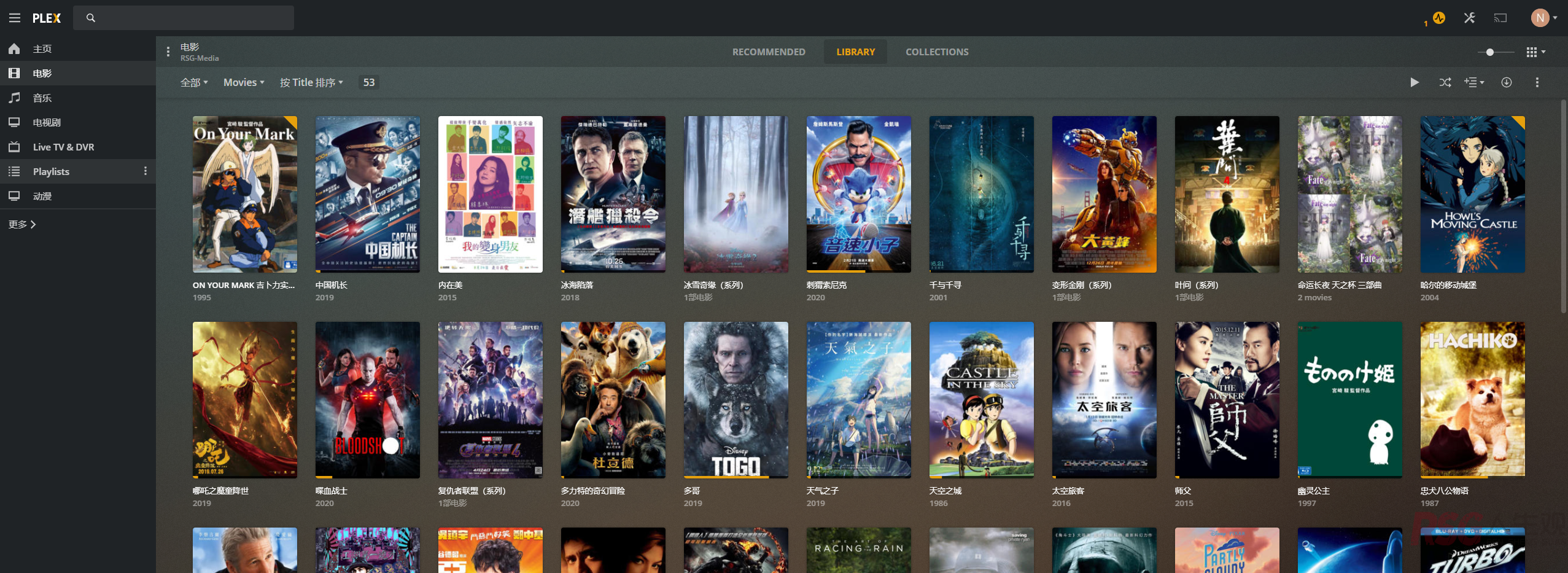This screenshot has height=573, width=1568.
Task: Click the 太空旅客 title link
Action: (x=1068, y=491)
